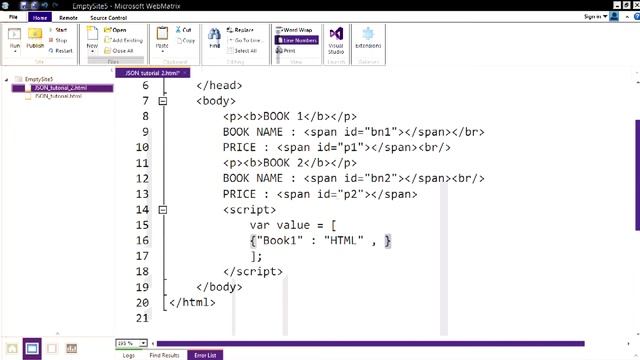
Task: Click the Replace command
Action: (240, 30)
